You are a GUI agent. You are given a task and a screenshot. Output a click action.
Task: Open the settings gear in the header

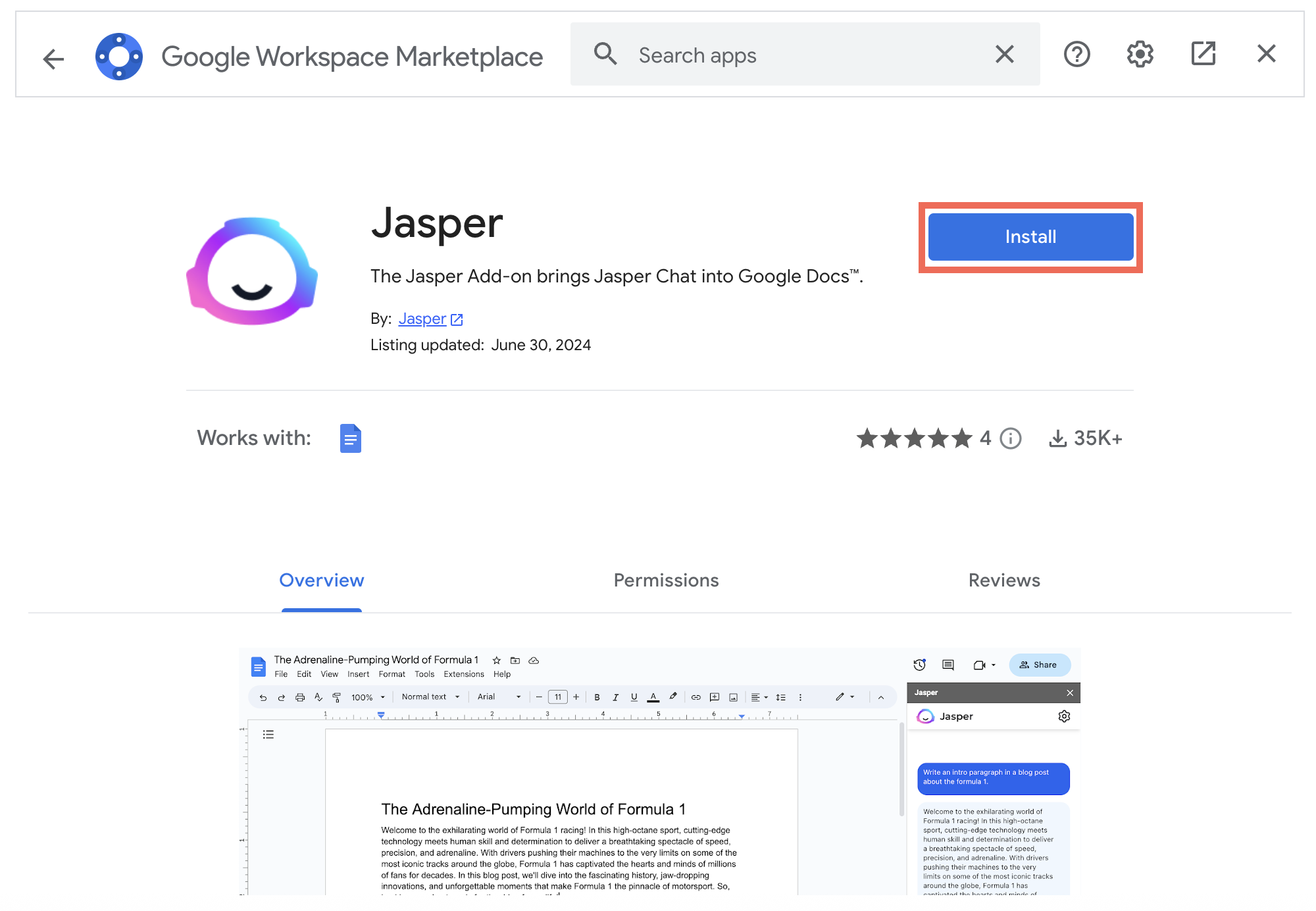pyautogui.click(x=1140, y=54)
